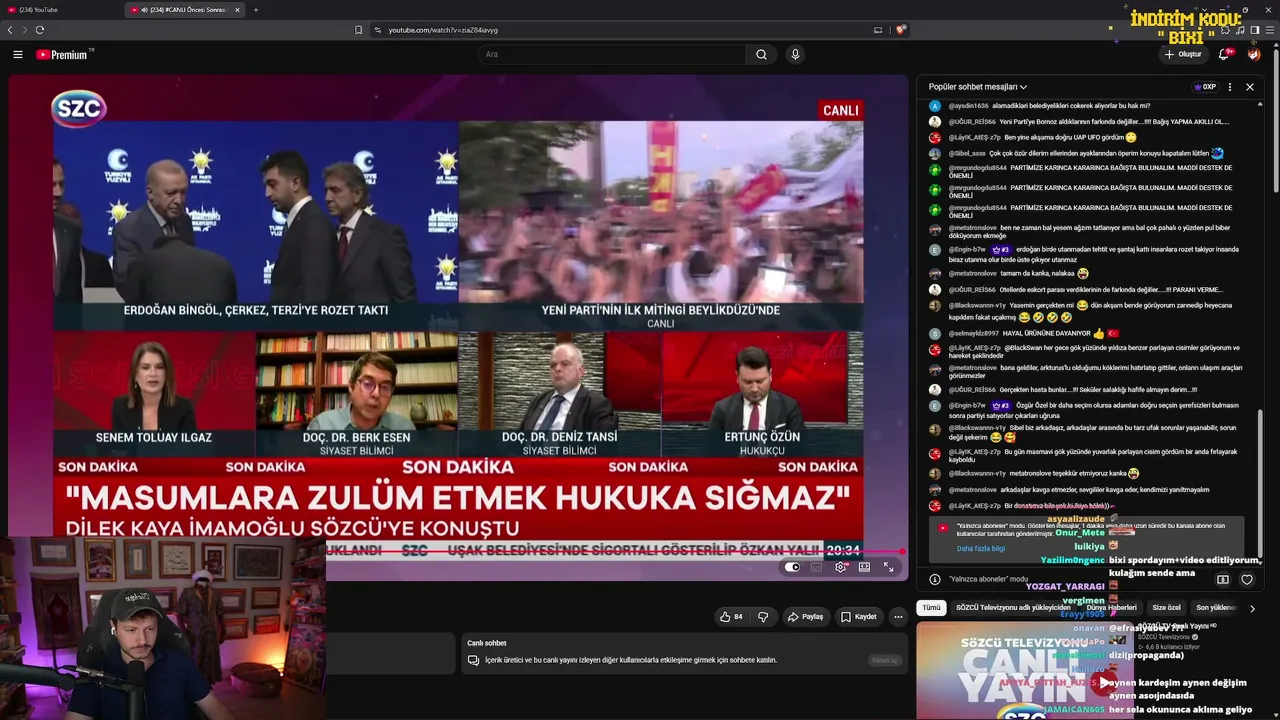Toggle the autoplay switch in player
This screenshot has height=720, width=1280.
pyautogui.click(x=792, y=567)
